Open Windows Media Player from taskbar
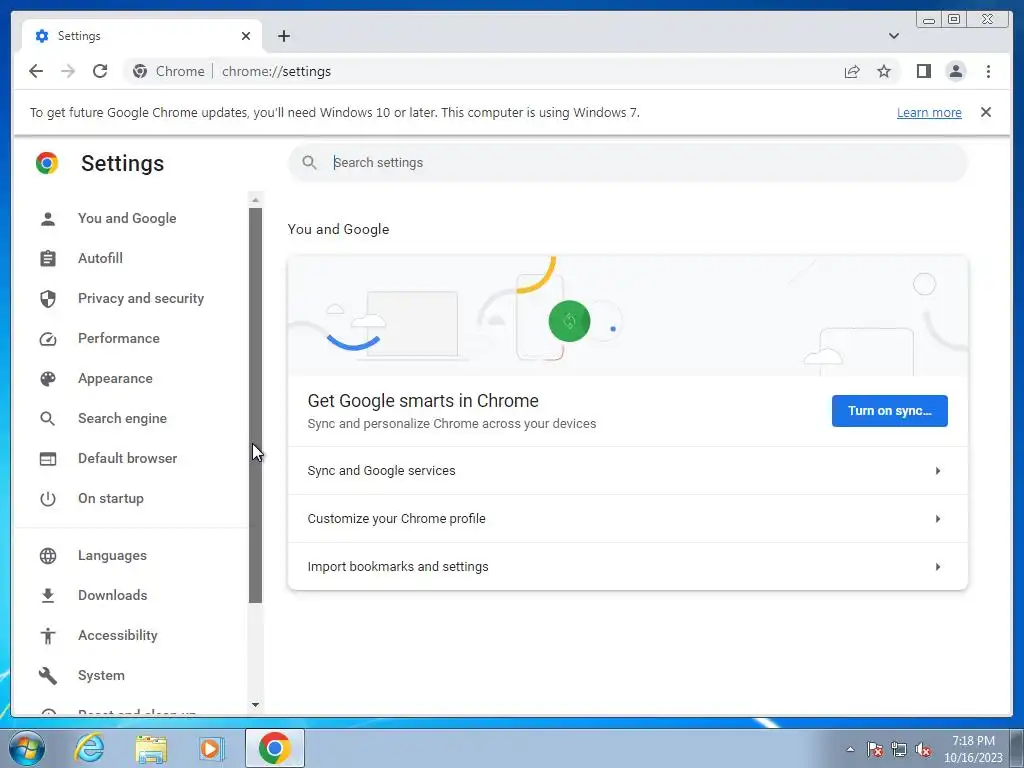Image resolution: width=1024 pixels, height=768 pixels. click(211, 748)
